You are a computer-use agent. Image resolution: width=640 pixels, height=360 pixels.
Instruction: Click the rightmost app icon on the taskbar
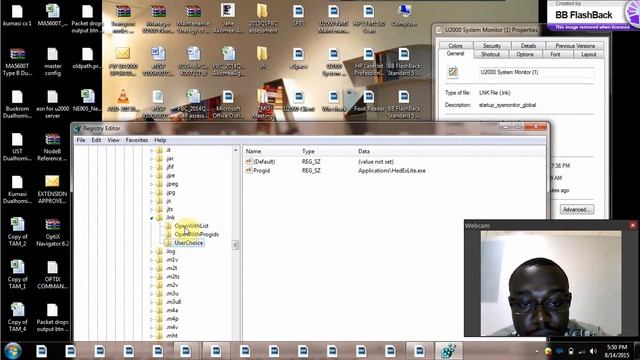point(448,351)
